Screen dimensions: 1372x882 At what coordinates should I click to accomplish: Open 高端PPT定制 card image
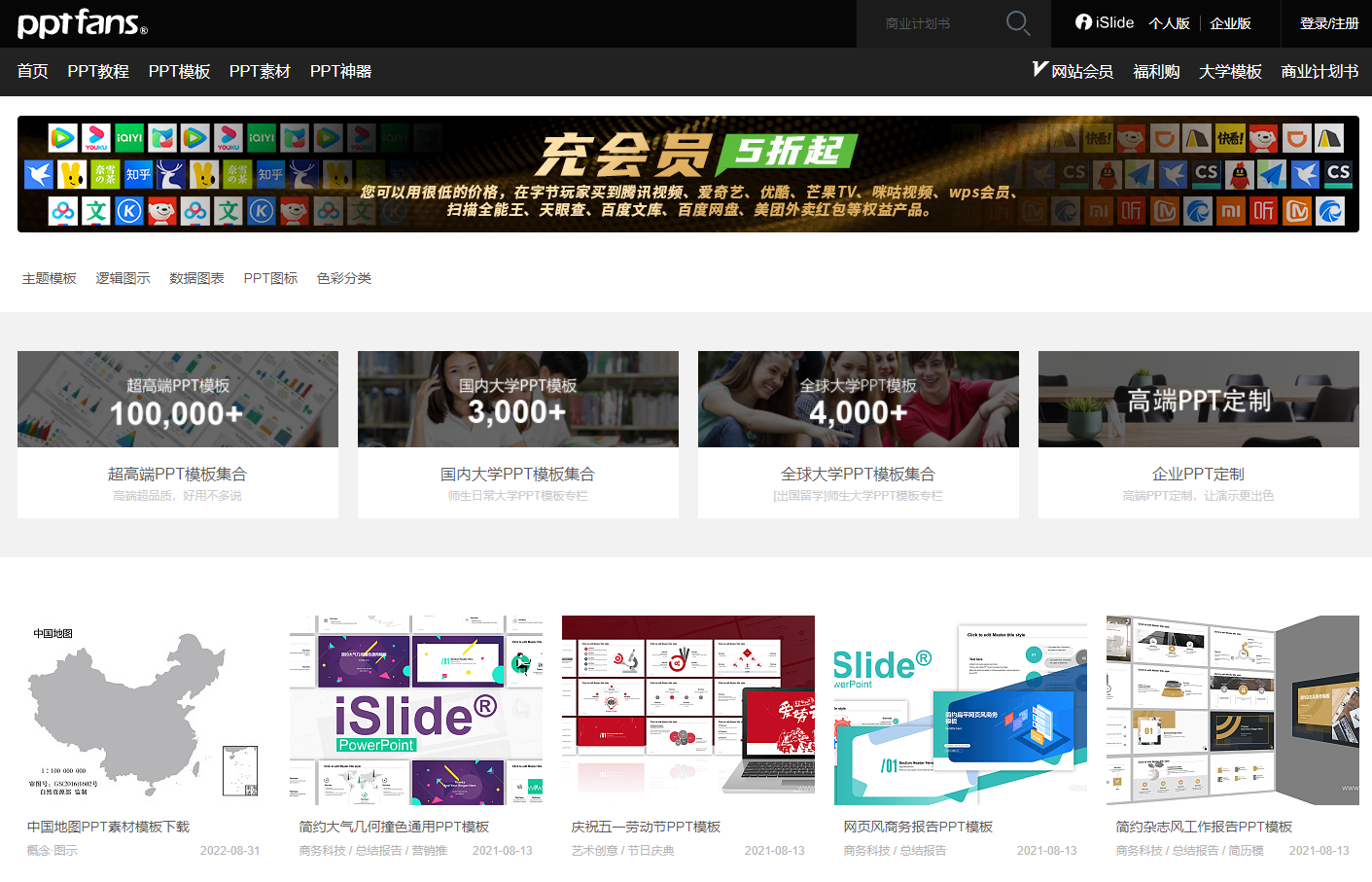coord(1198,400)
